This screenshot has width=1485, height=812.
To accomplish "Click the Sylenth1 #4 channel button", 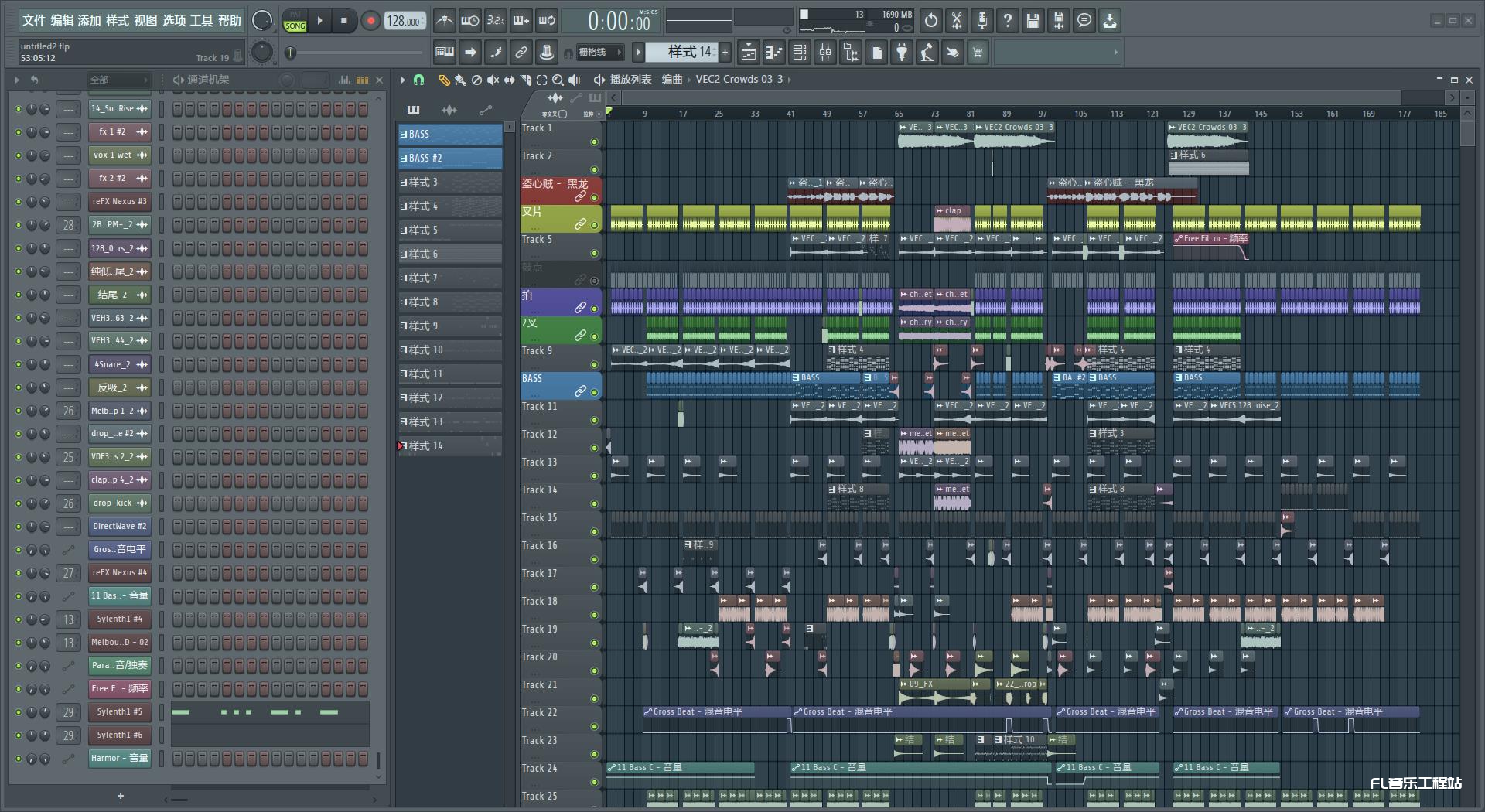I will tap(119, 619).
